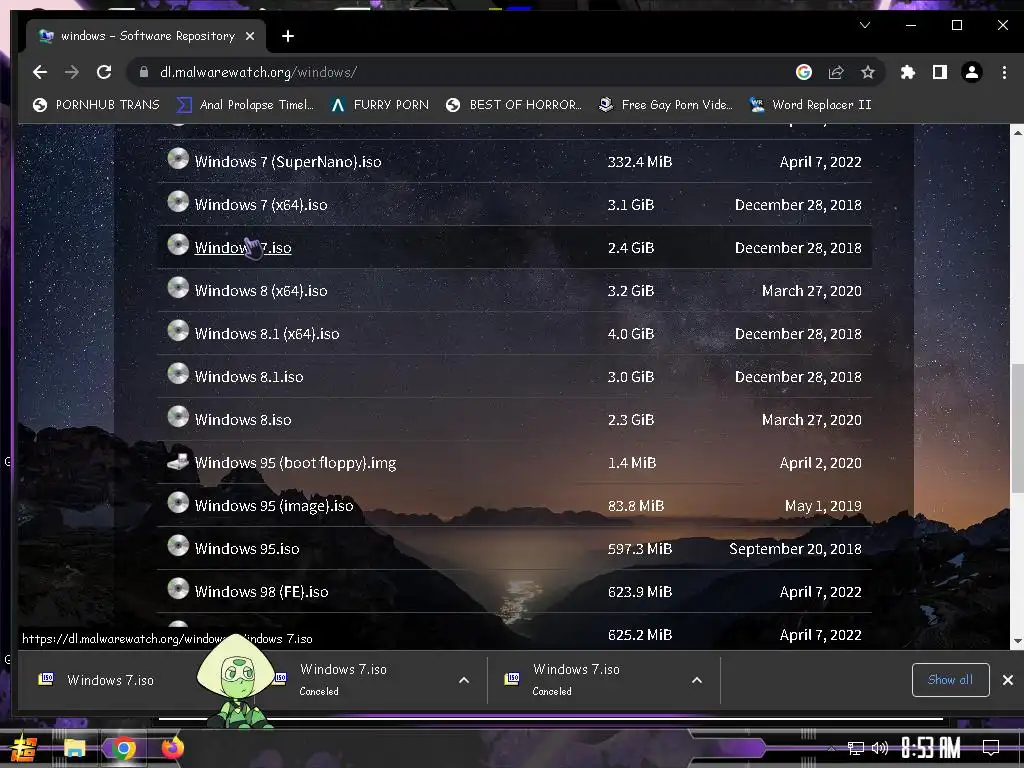Expand options for middle canceled Windows 7.iso
1024x768 pixels.
[464, 680]
